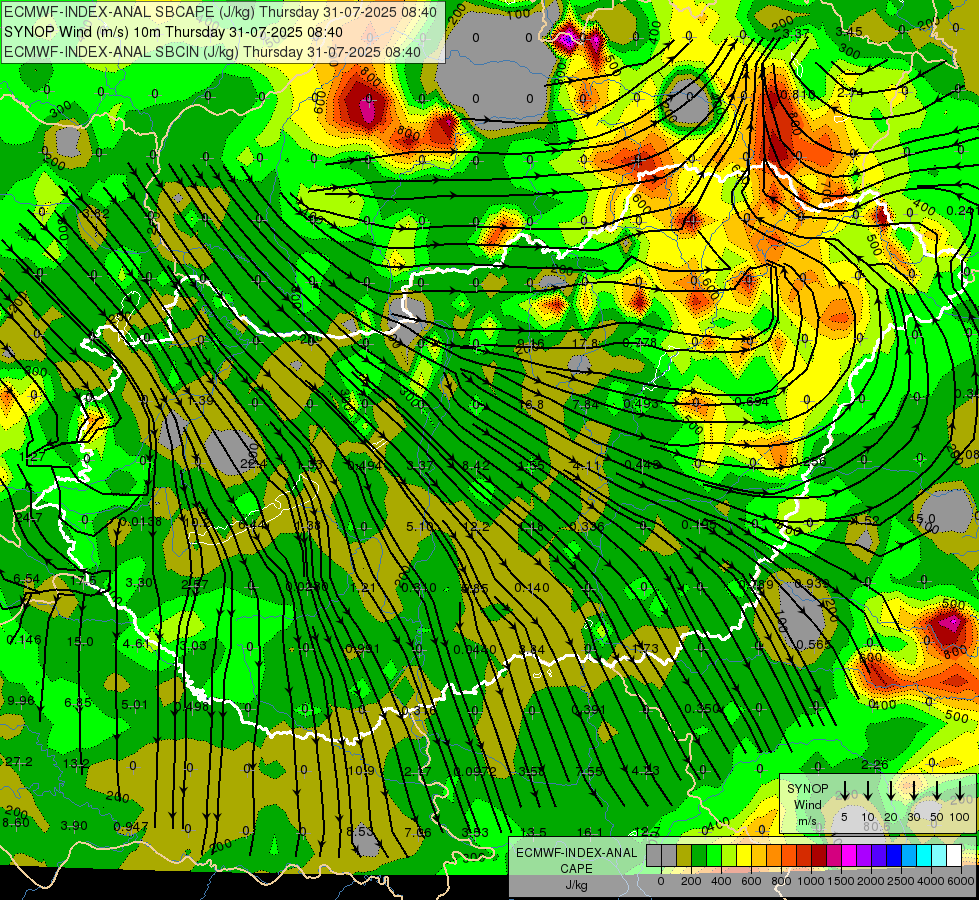The height and width of the screenshot is (900, 979).
Task: Click the map value '10.9'
Action: click(x=361, y=771)
